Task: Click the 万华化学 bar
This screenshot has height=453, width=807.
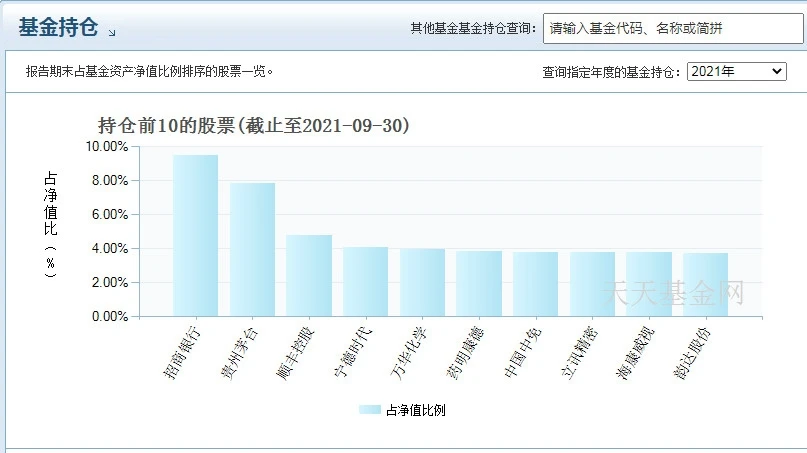Action: (x=423, y=282)
